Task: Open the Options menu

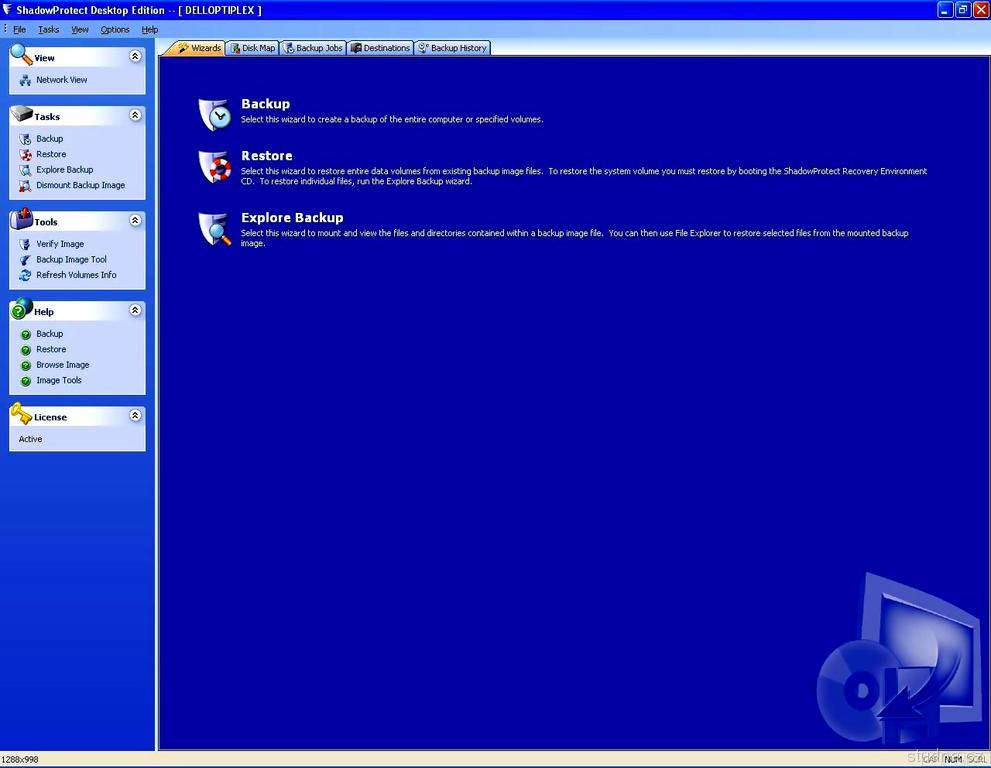Action: pos(115,30)
